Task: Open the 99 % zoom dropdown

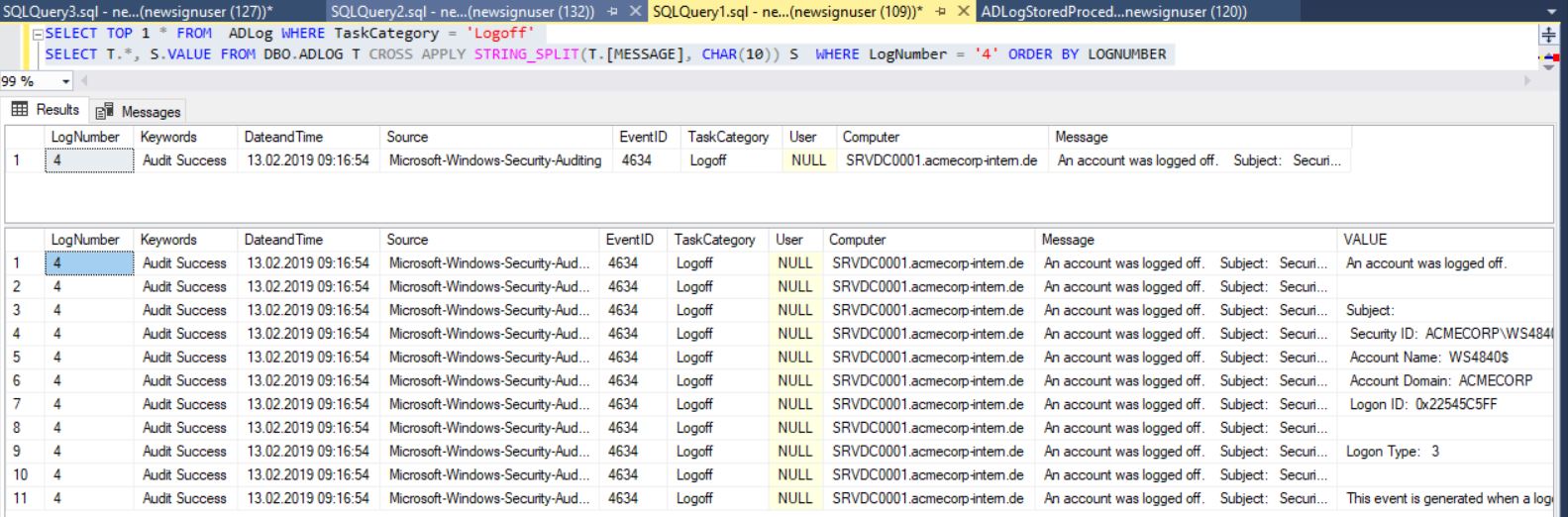Action: click(66, 81)
